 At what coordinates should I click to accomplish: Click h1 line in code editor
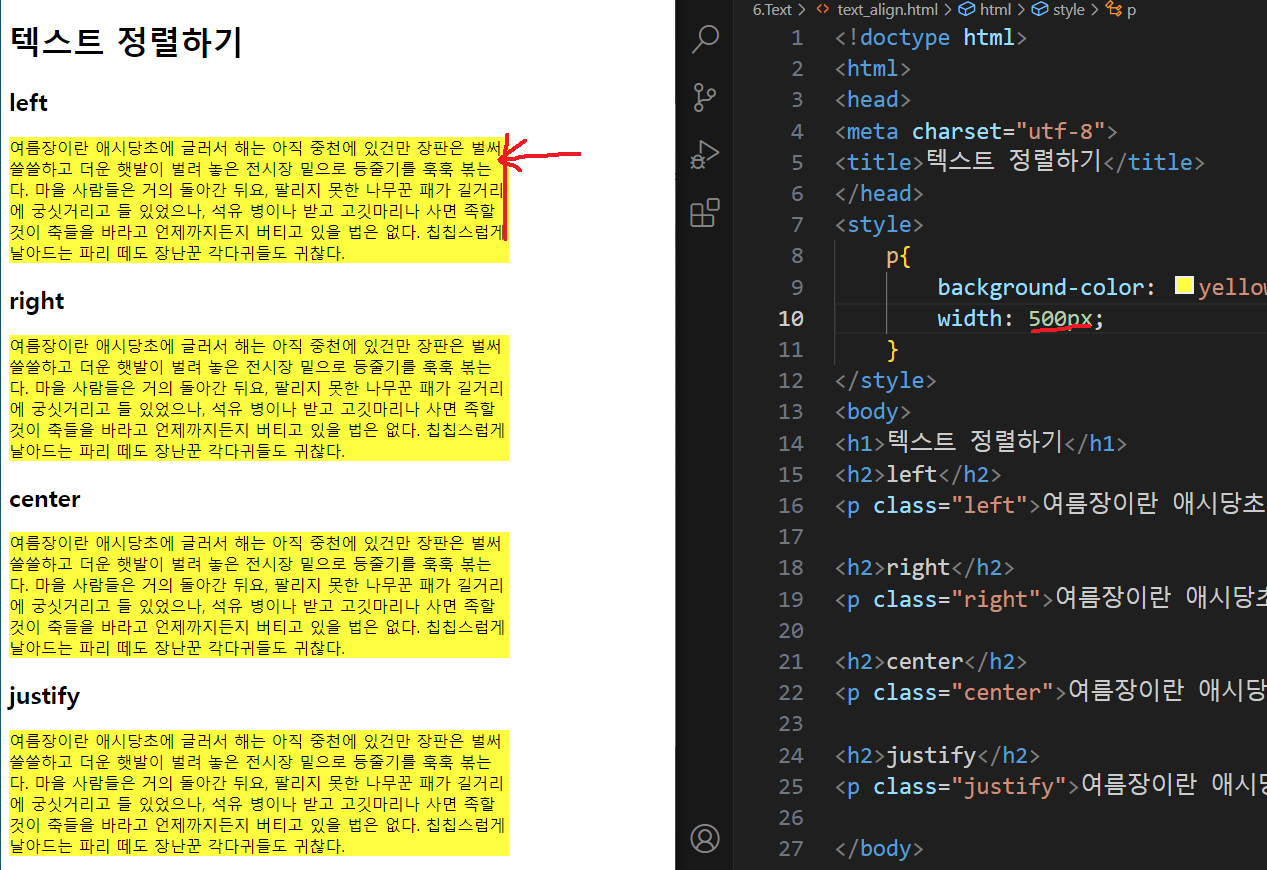[981, 443]
